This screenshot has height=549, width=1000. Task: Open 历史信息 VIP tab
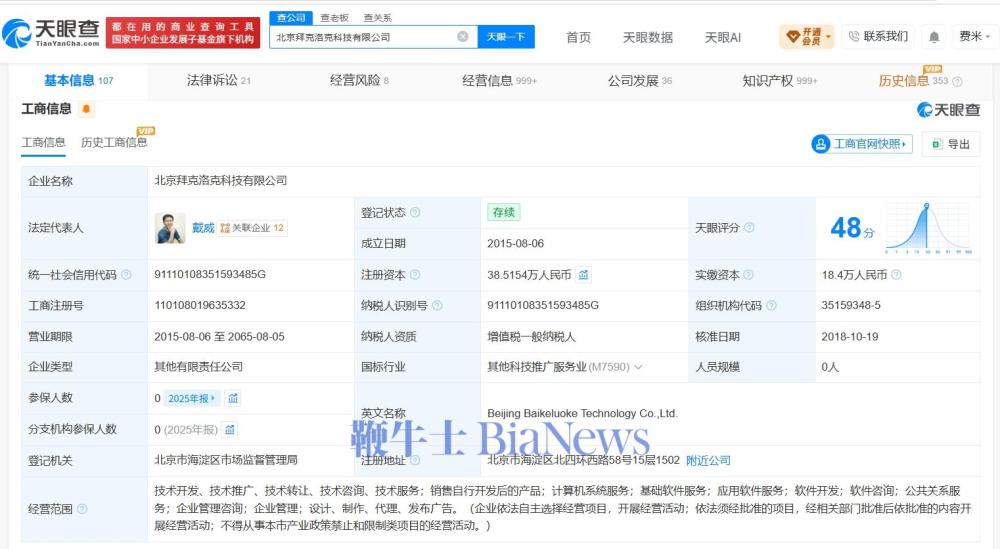[913, 81]
